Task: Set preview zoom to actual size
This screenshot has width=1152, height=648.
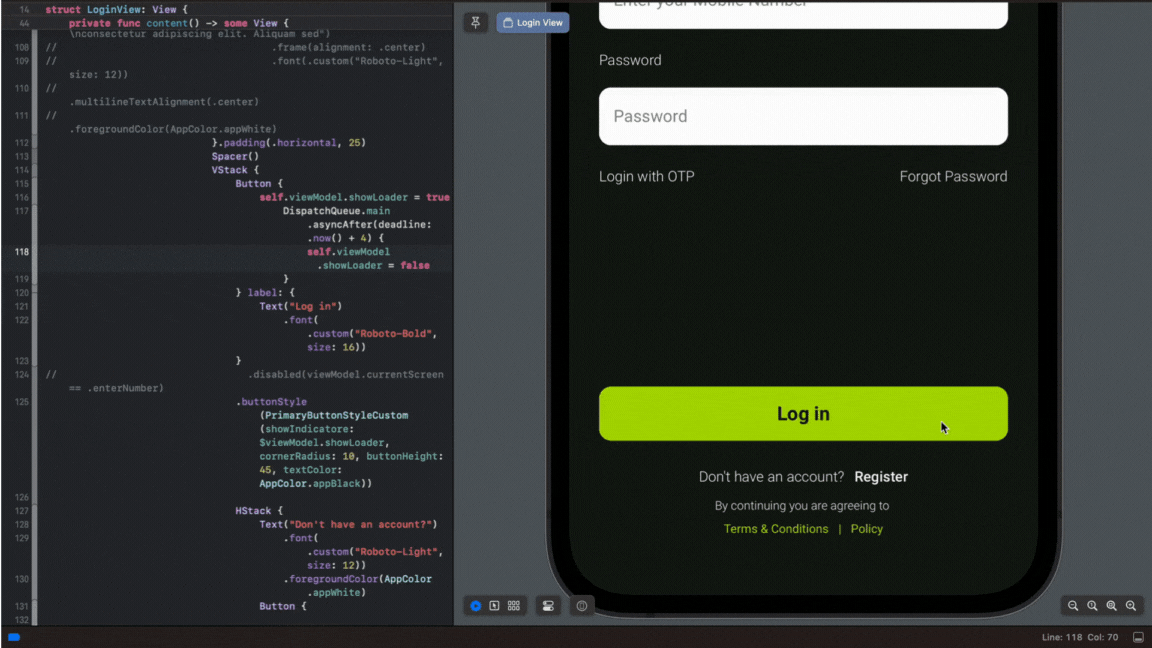Action: pos(1092,606)
